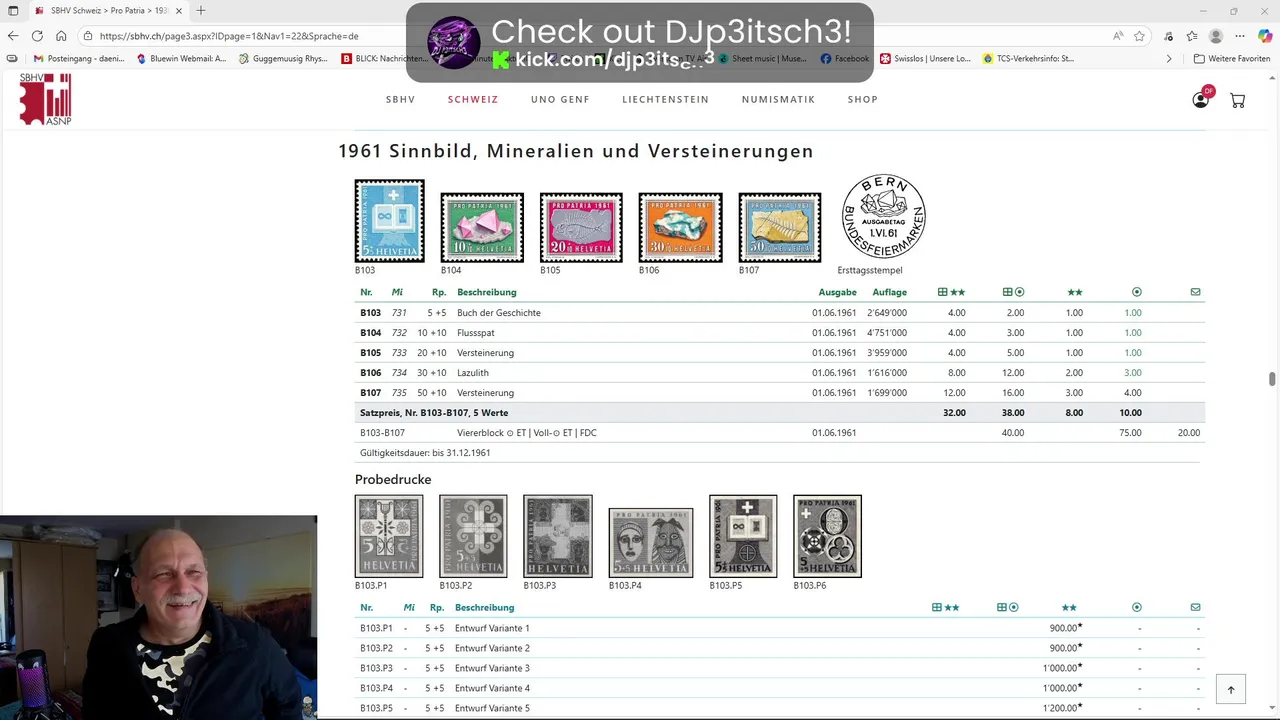The width and height of the screenshot is (1280, 720).
Task: Click the B107 yellow stamp thumbnail
Action: click(780, 227)
